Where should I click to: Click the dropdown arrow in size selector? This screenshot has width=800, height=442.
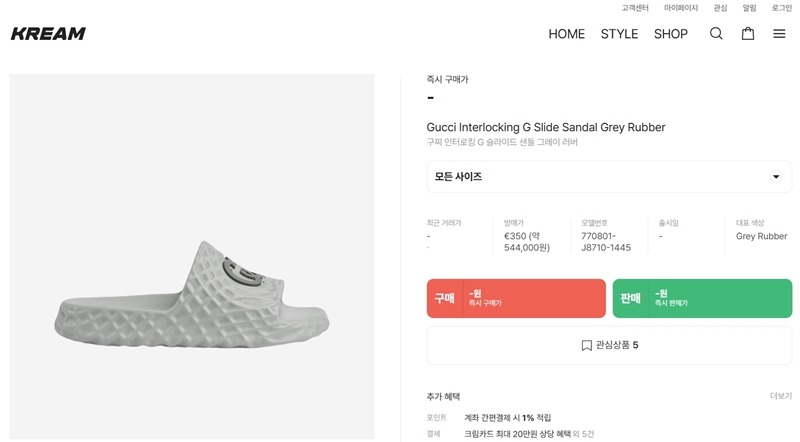[776, 177]
